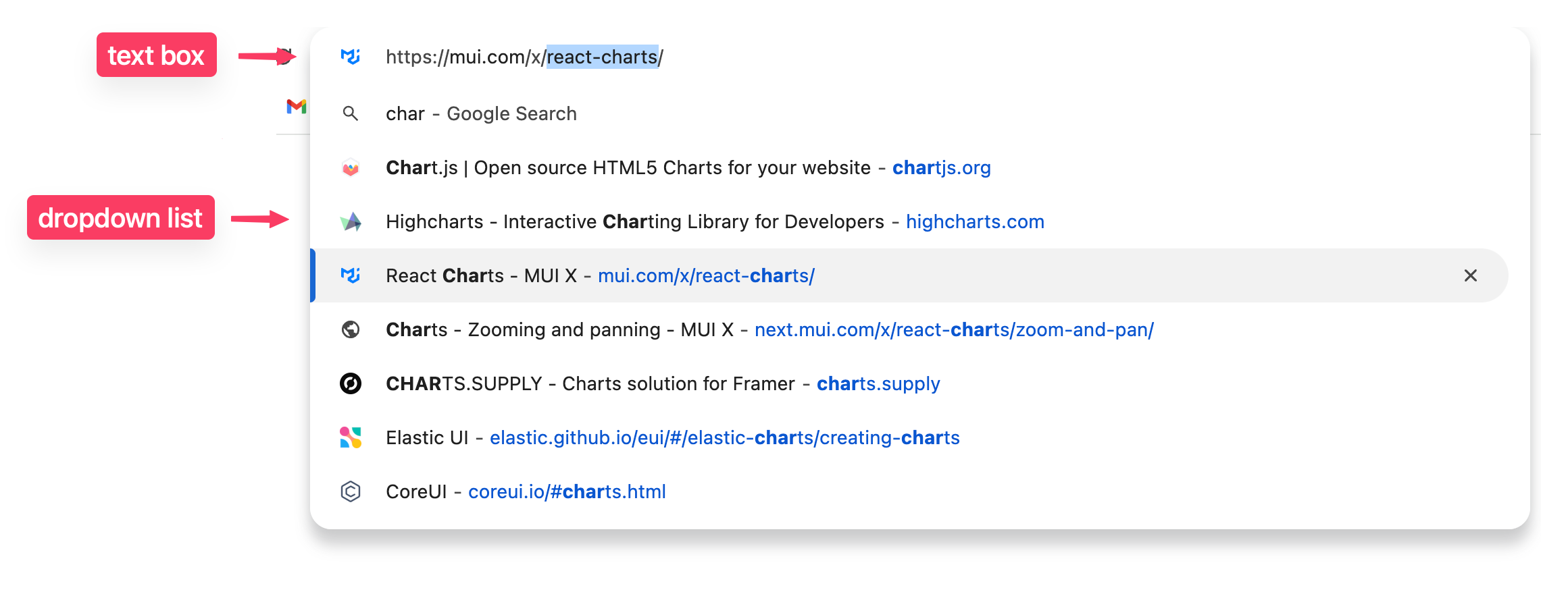Click the Elastic UI colorful favicon
The width and height of the screenshot is (1568, 590).
click(350, 437)
